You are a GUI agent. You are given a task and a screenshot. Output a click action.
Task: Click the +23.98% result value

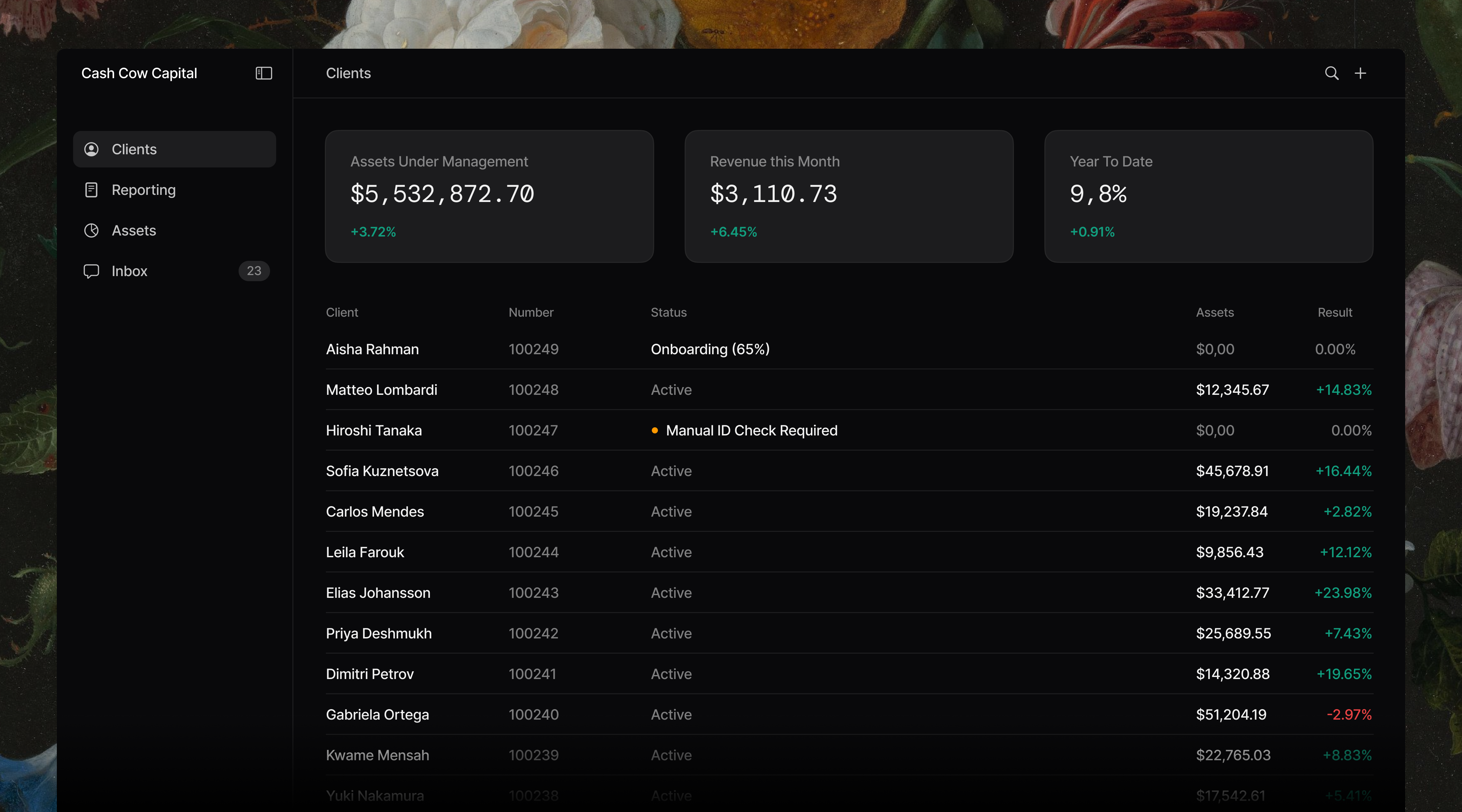point(1343,592)
